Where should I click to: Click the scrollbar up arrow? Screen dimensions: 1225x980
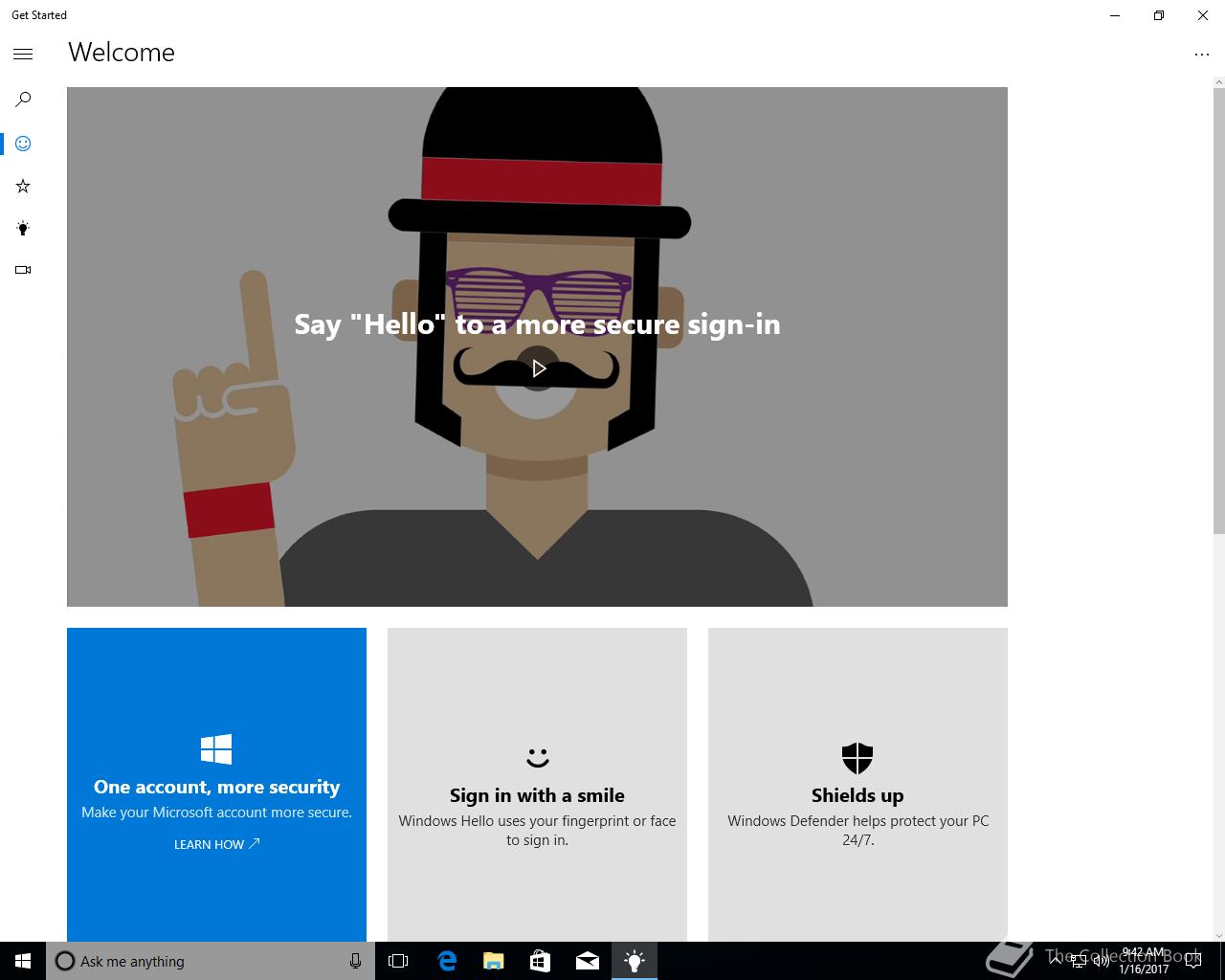[1218, 82]
